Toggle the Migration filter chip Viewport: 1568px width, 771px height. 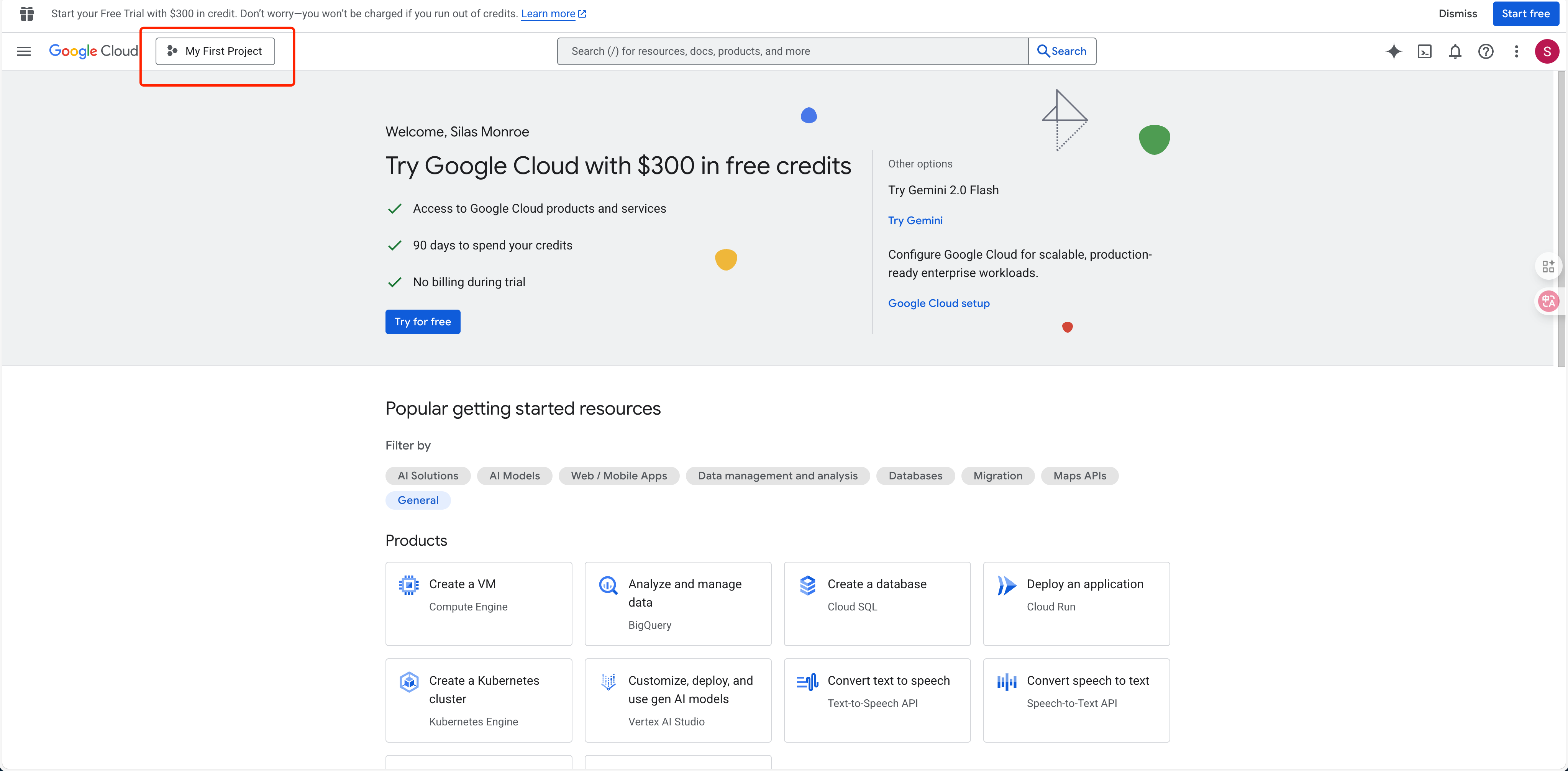(998, 476)
